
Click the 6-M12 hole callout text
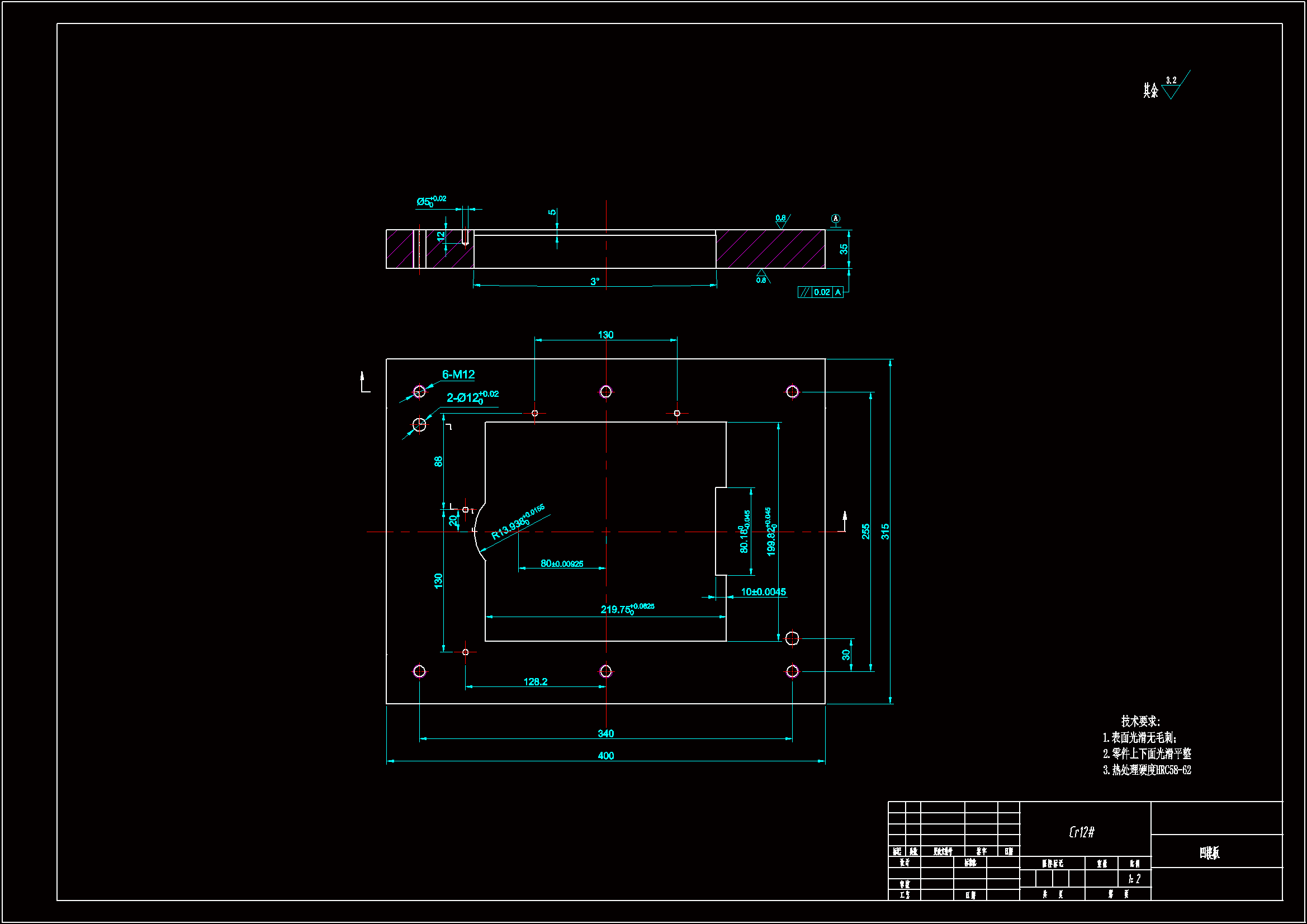pyautogui.click(x=458, y=375)
